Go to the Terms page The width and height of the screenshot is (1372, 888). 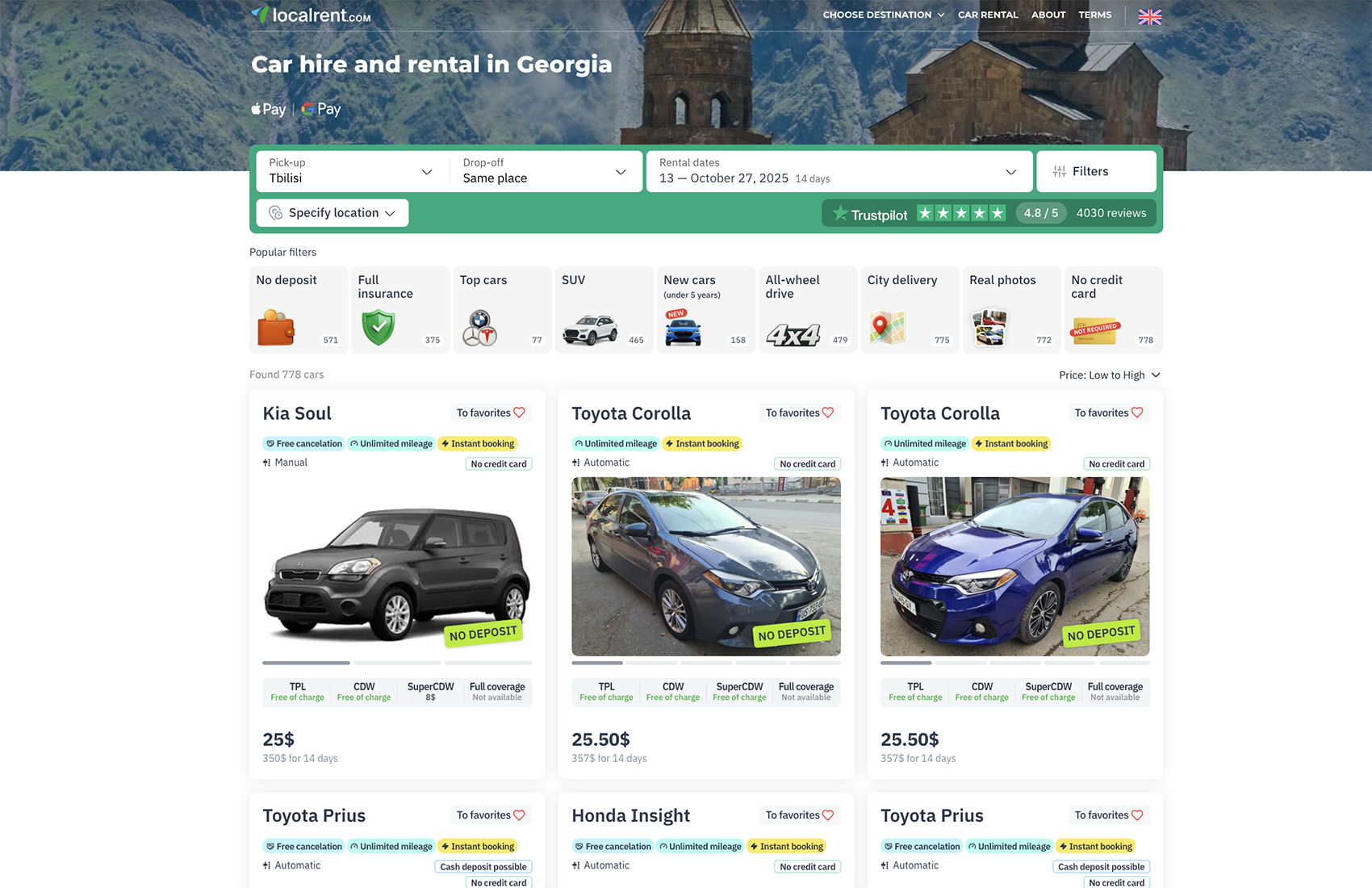coord(1094,15)
